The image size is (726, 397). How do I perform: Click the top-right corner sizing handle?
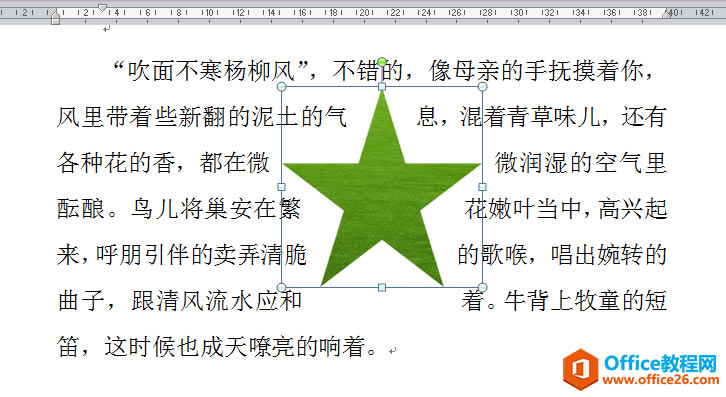pyautogui.click(x=482, y=87)
